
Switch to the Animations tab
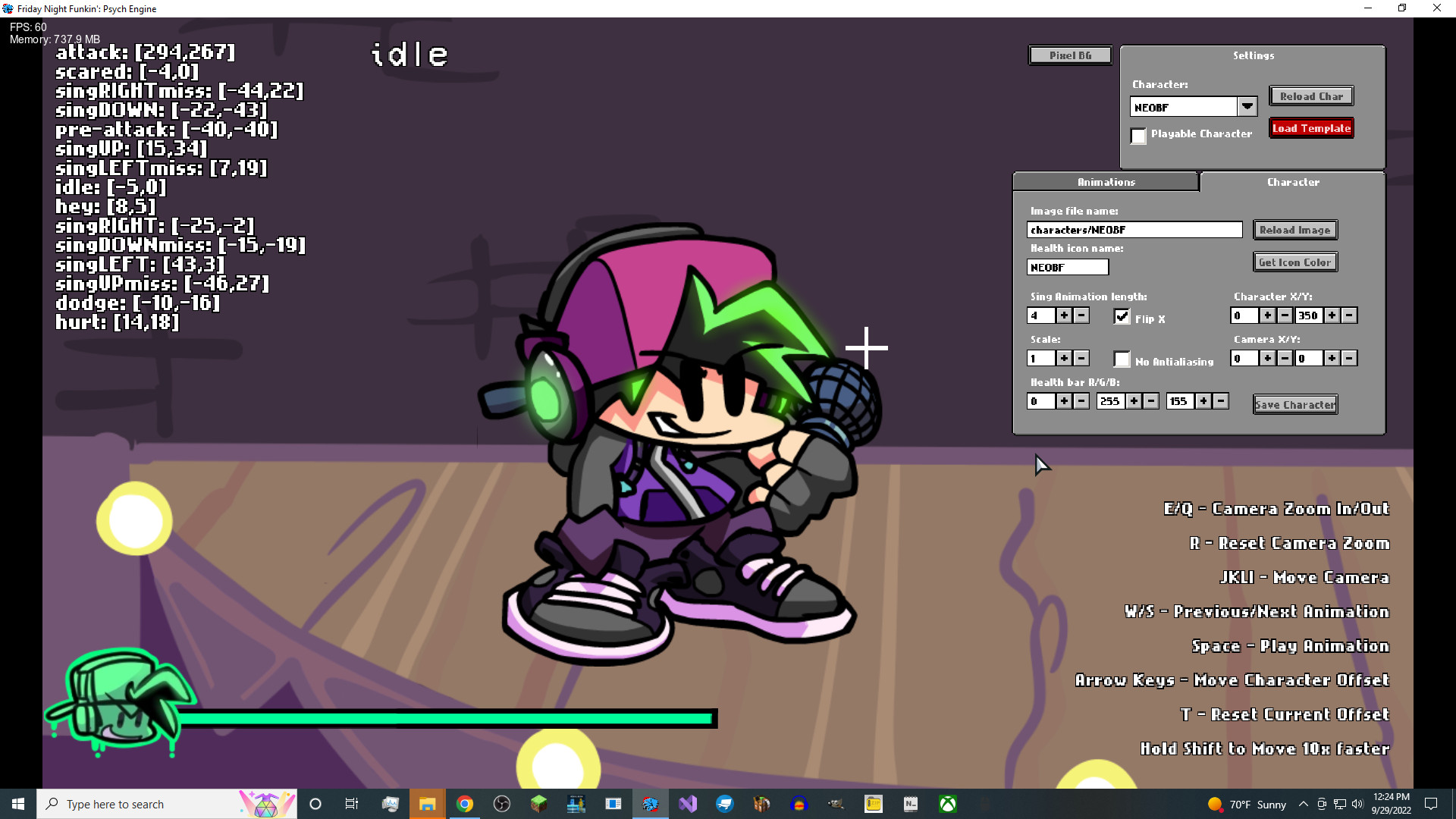pos(1105,182)
